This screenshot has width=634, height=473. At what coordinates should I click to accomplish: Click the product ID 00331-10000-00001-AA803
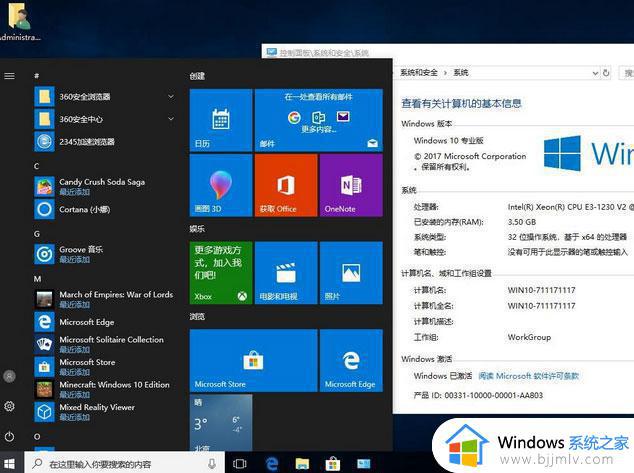click(x=494, y=395)
